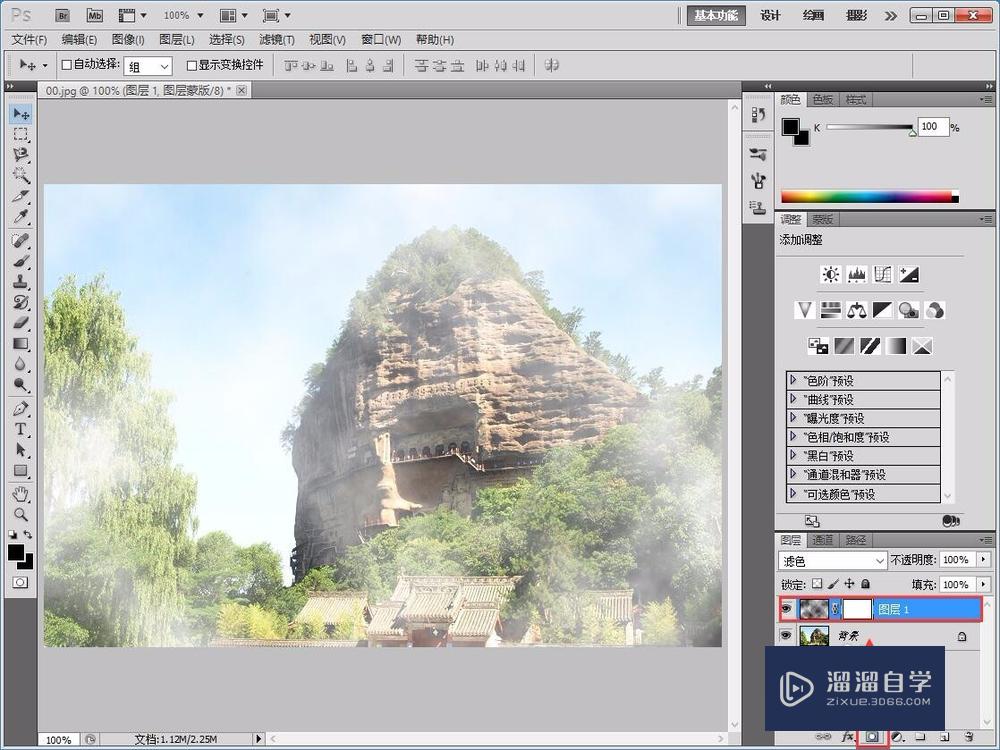This screenshot has height=750, width=1000.
Task: Add a Levels adjustment
Action: tap(857, 274)
